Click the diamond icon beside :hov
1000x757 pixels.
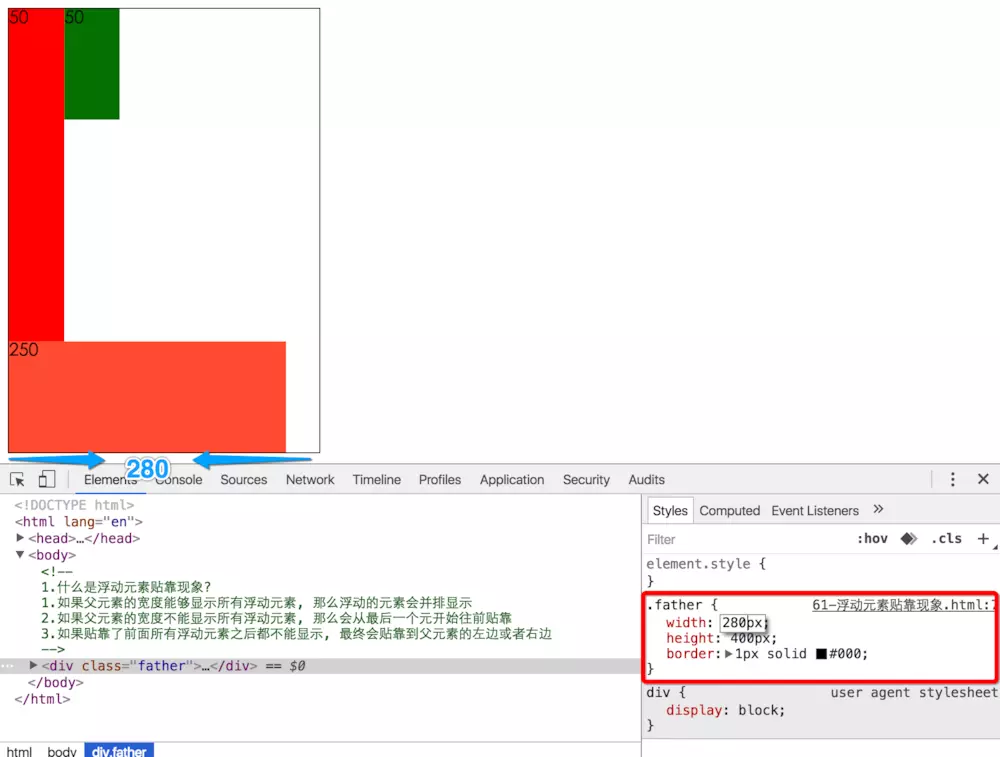(908, 539)
